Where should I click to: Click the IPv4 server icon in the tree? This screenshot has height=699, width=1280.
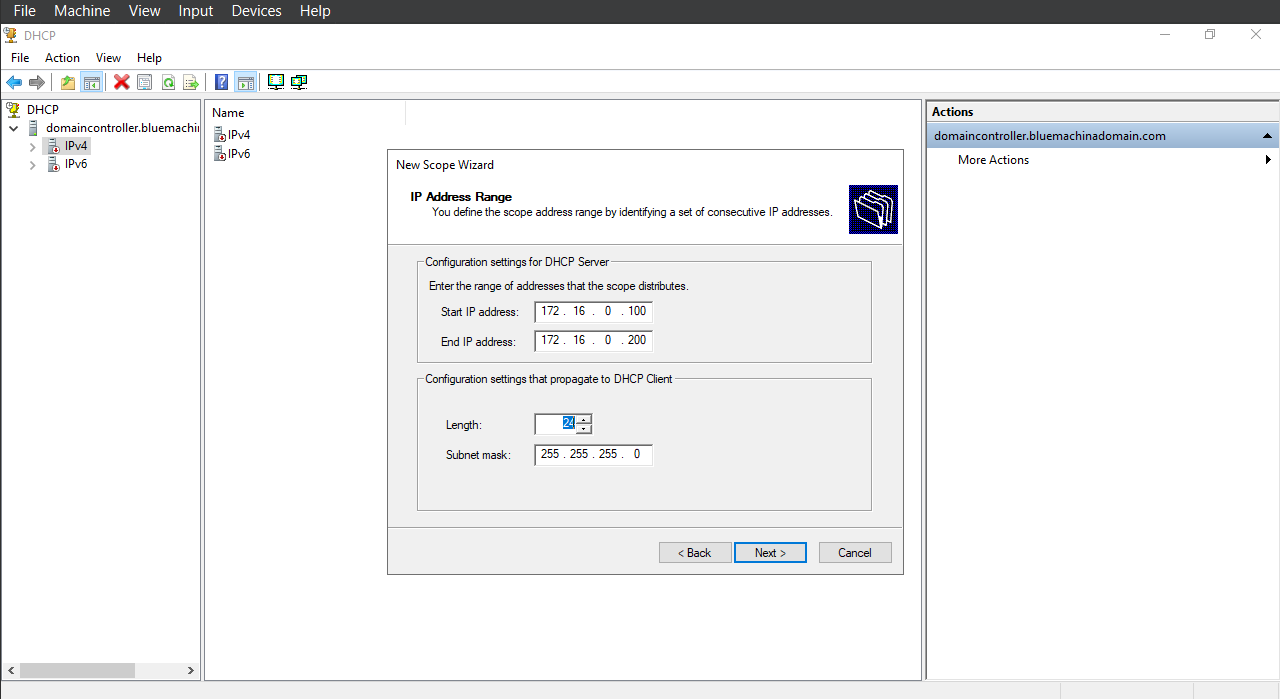point(53,146)
